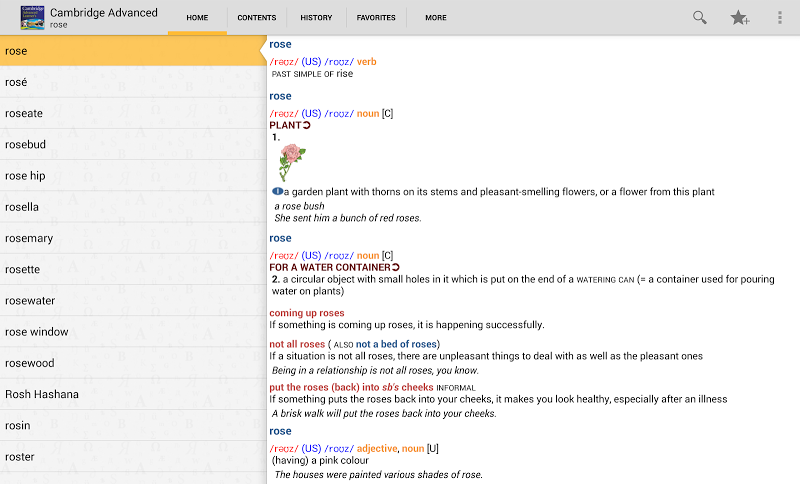
Task: Open the 'coming up roses' idiom
Action: tap(307, 313)
